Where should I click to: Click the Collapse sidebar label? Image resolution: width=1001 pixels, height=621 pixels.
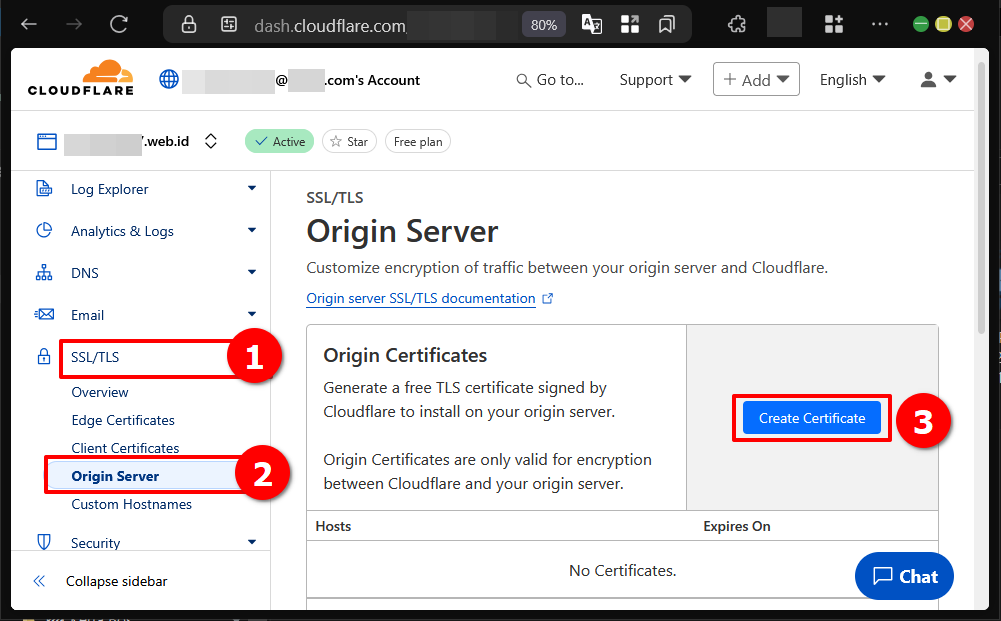pyautogui.click(x=116, y=581)
